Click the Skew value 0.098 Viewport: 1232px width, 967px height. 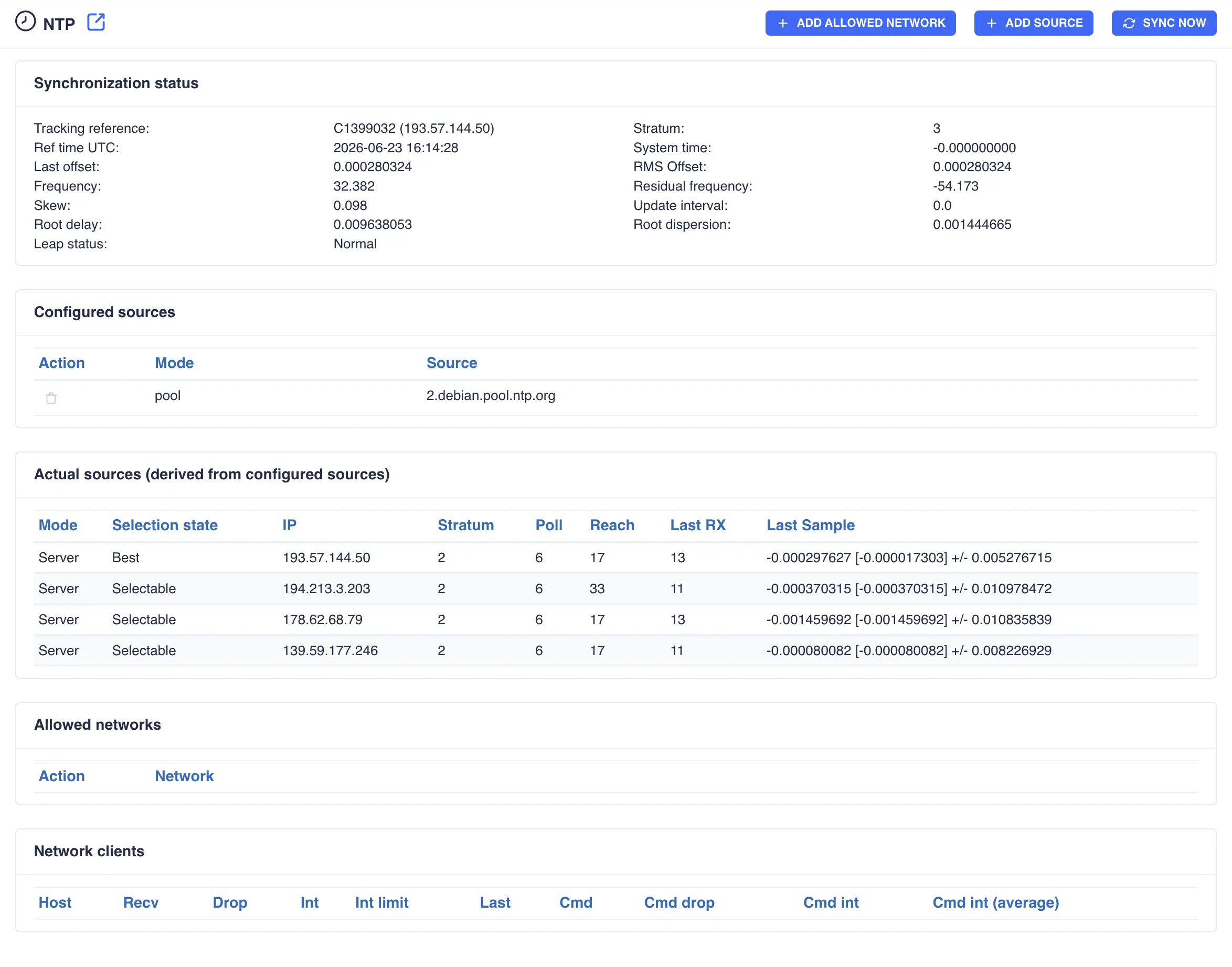tap(350, 205)
